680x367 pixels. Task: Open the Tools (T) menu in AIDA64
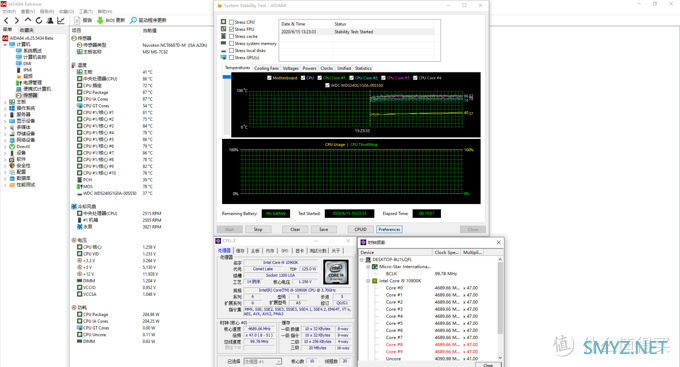pyautogui.click(x=86, y=11)
